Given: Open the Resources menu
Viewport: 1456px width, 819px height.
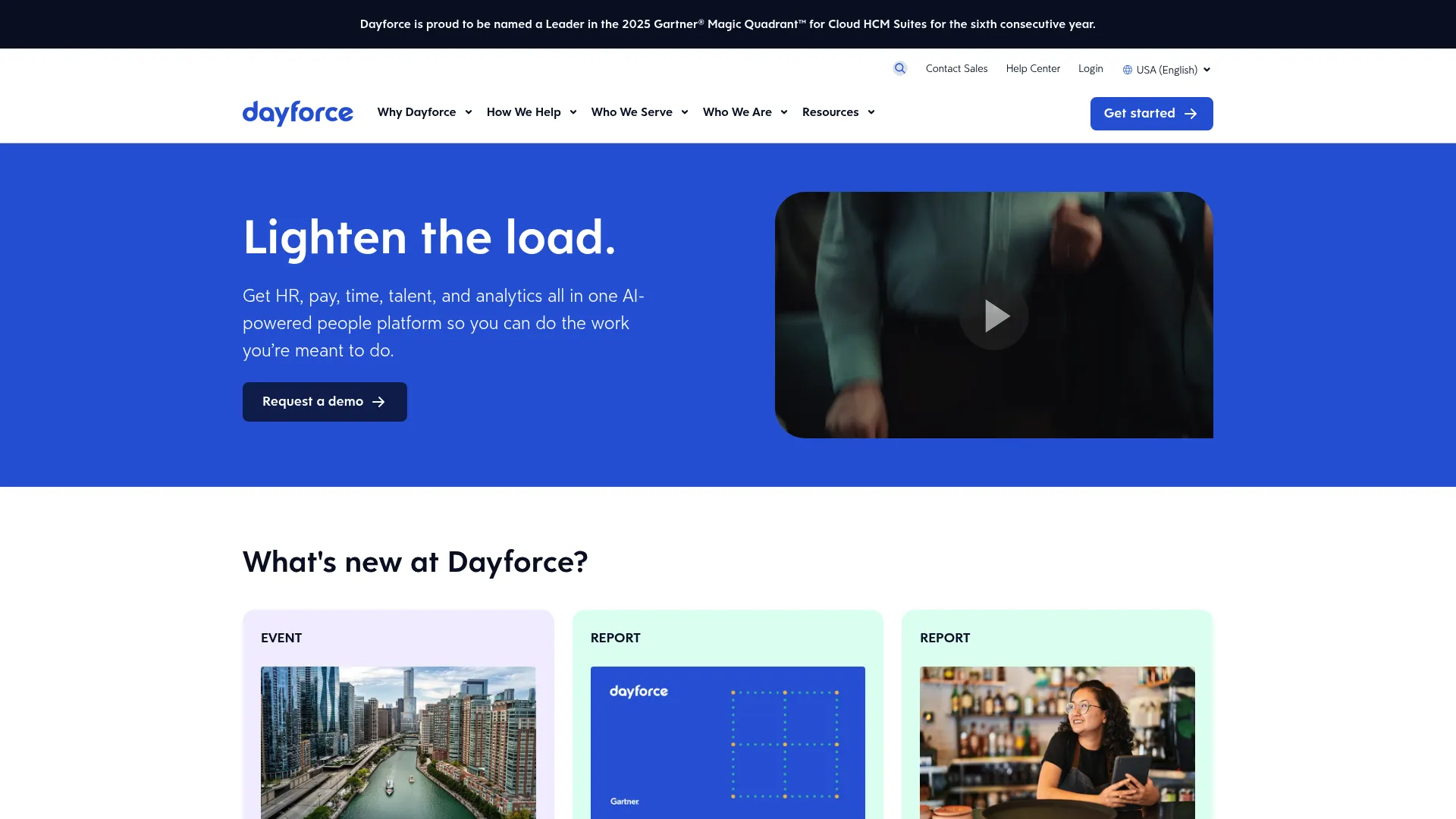Looking at the screenshot, I should (839, 112).
